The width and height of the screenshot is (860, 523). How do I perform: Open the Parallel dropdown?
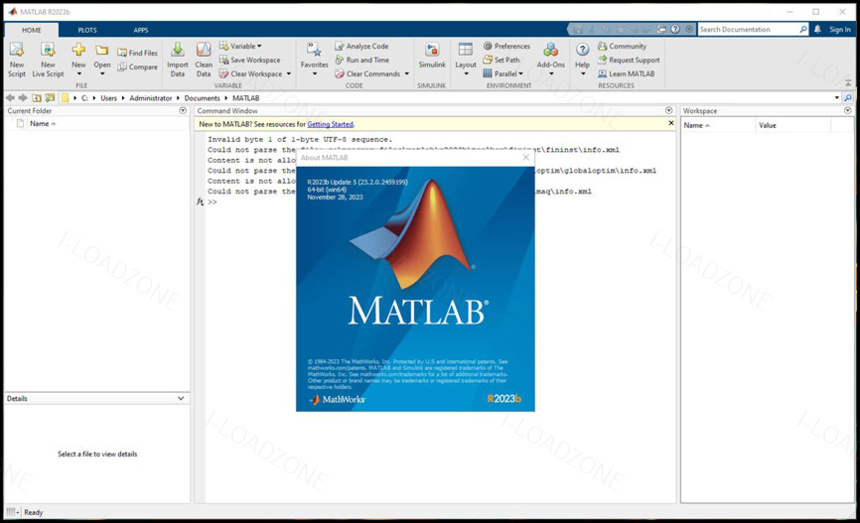coord(503,73)
